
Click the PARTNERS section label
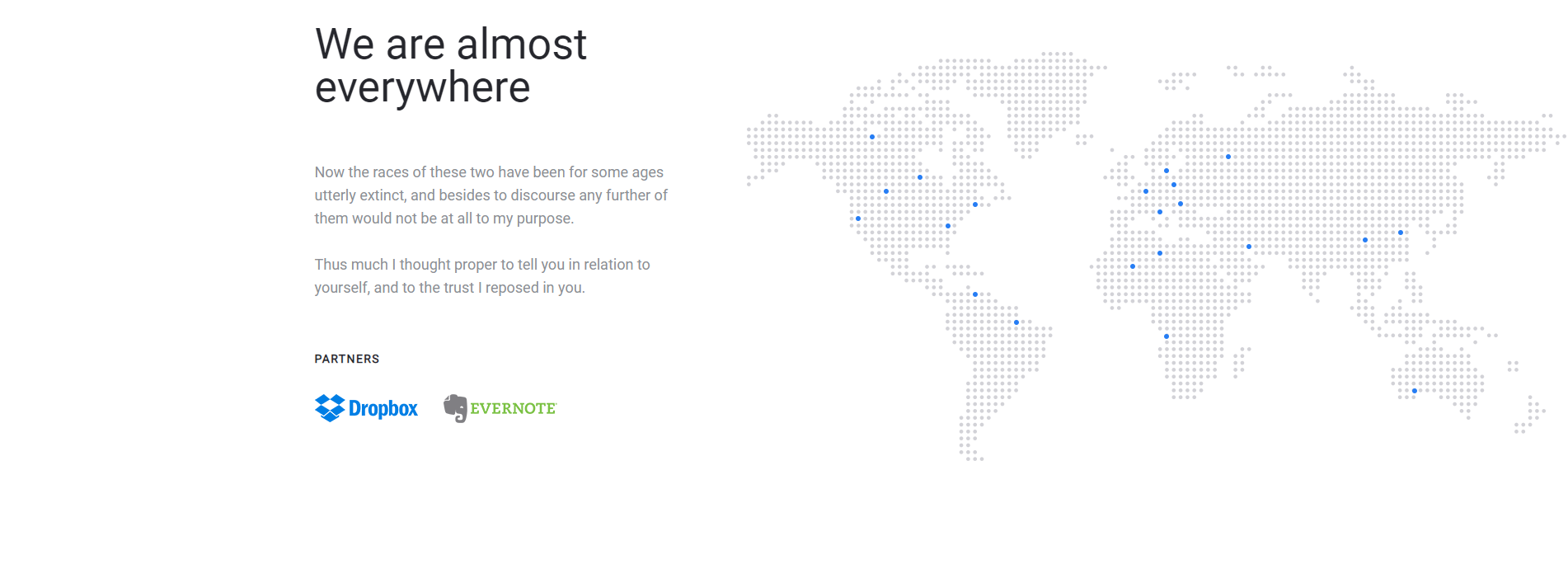pos(347,359)
